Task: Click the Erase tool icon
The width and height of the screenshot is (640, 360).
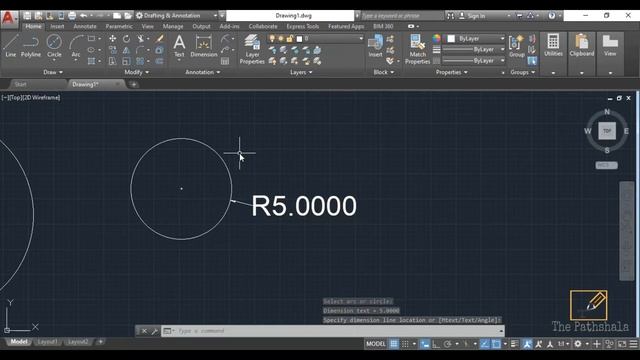Action: (160, 39)
